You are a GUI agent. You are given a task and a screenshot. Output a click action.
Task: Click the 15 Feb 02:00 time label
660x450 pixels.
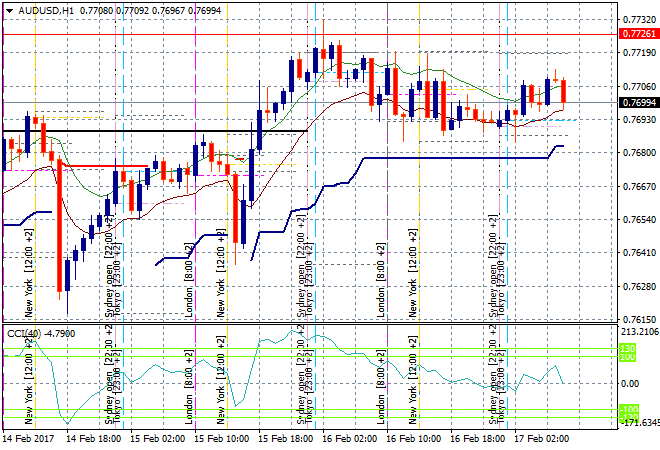click(157, 439)
